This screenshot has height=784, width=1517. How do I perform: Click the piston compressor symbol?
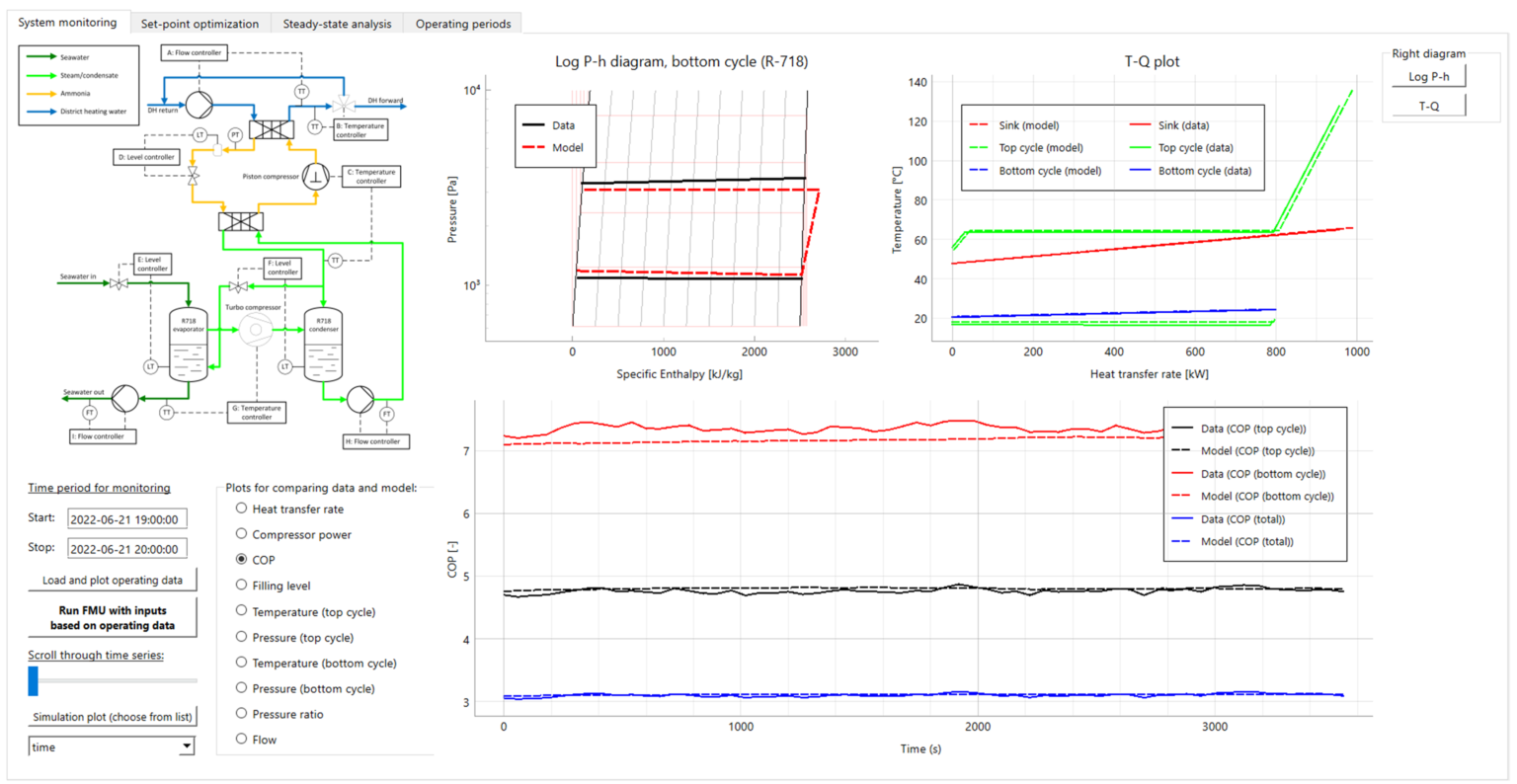315,176
